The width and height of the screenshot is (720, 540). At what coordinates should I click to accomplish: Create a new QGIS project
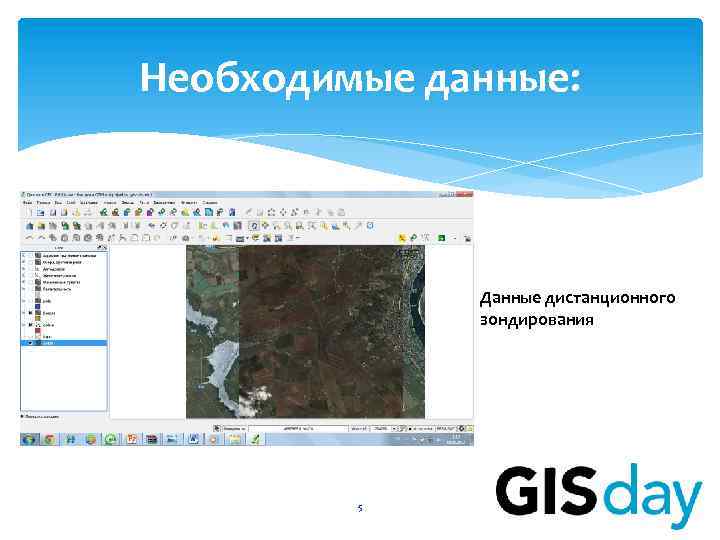(31, 213)
